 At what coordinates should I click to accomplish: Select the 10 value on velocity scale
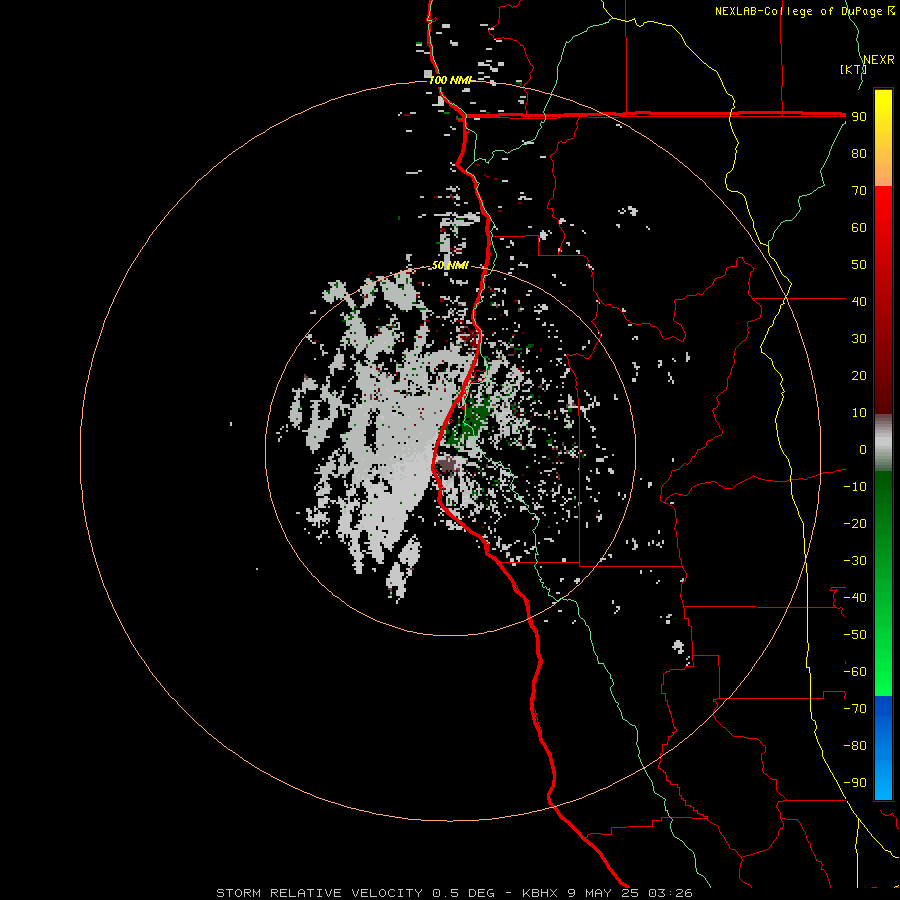tap(859, 413)
